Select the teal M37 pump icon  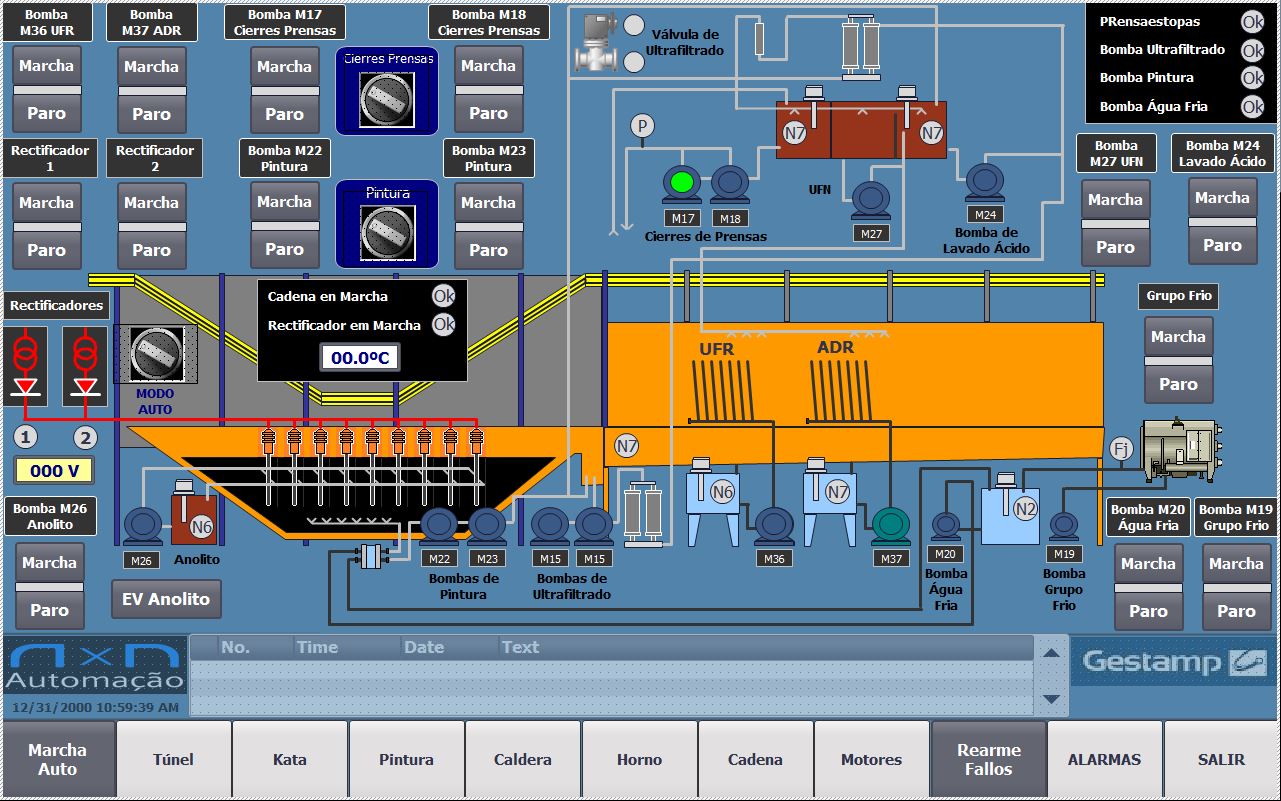[x=890, y=525]
